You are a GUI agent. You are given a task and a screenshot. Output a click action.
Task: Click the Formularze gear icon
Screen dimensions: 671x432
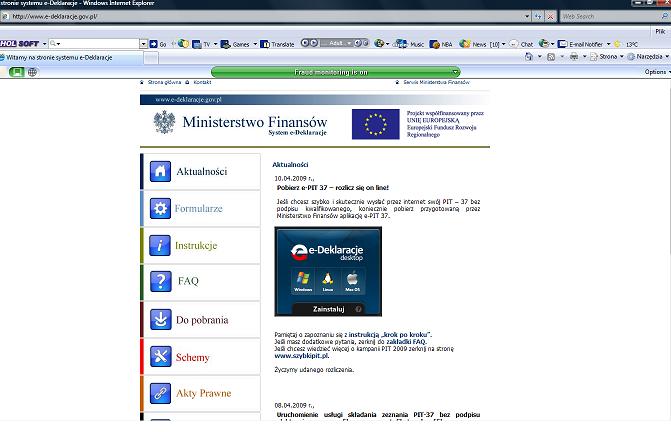pos(160,208)
